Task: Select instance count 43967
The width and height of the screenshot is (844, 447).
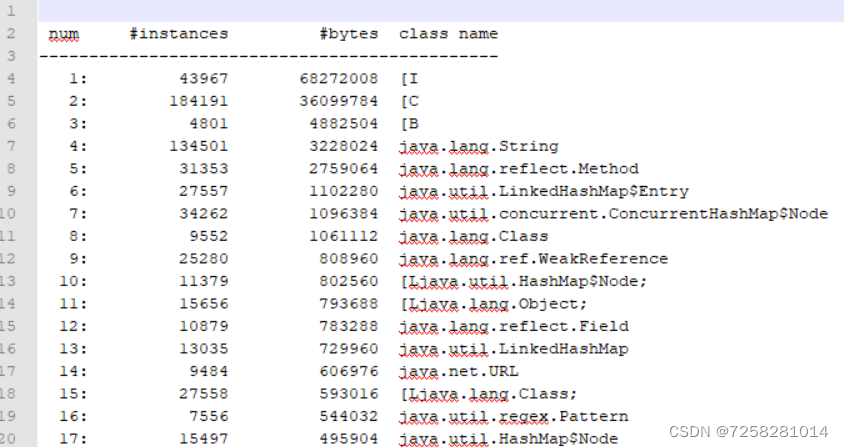Action: point(203,79)
